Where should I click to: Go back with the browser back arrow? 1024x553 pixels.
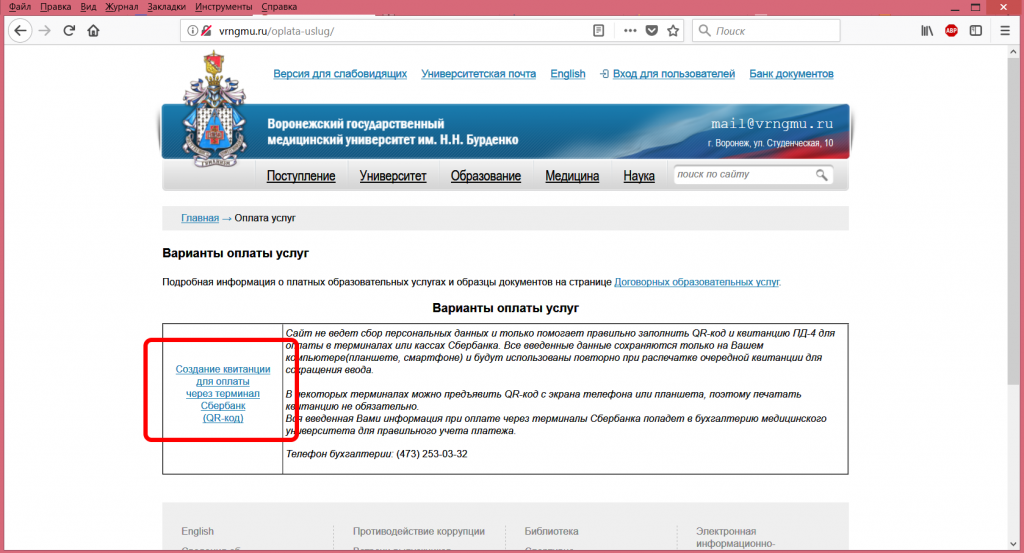pyautogui.click(x=20, y=31)
